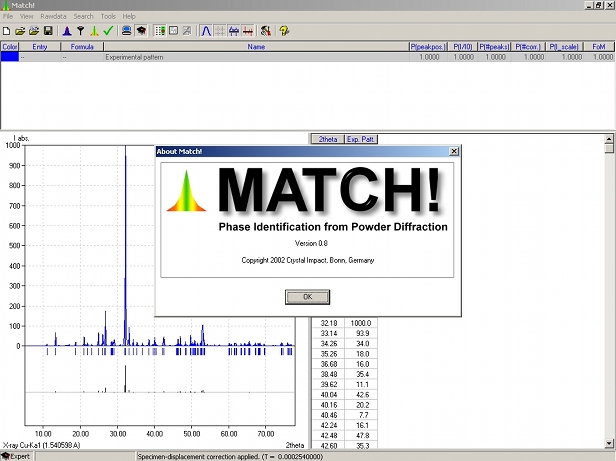Click OK in the About Match! dialog
Screen dimensions: 616x461
pos(307,297)
